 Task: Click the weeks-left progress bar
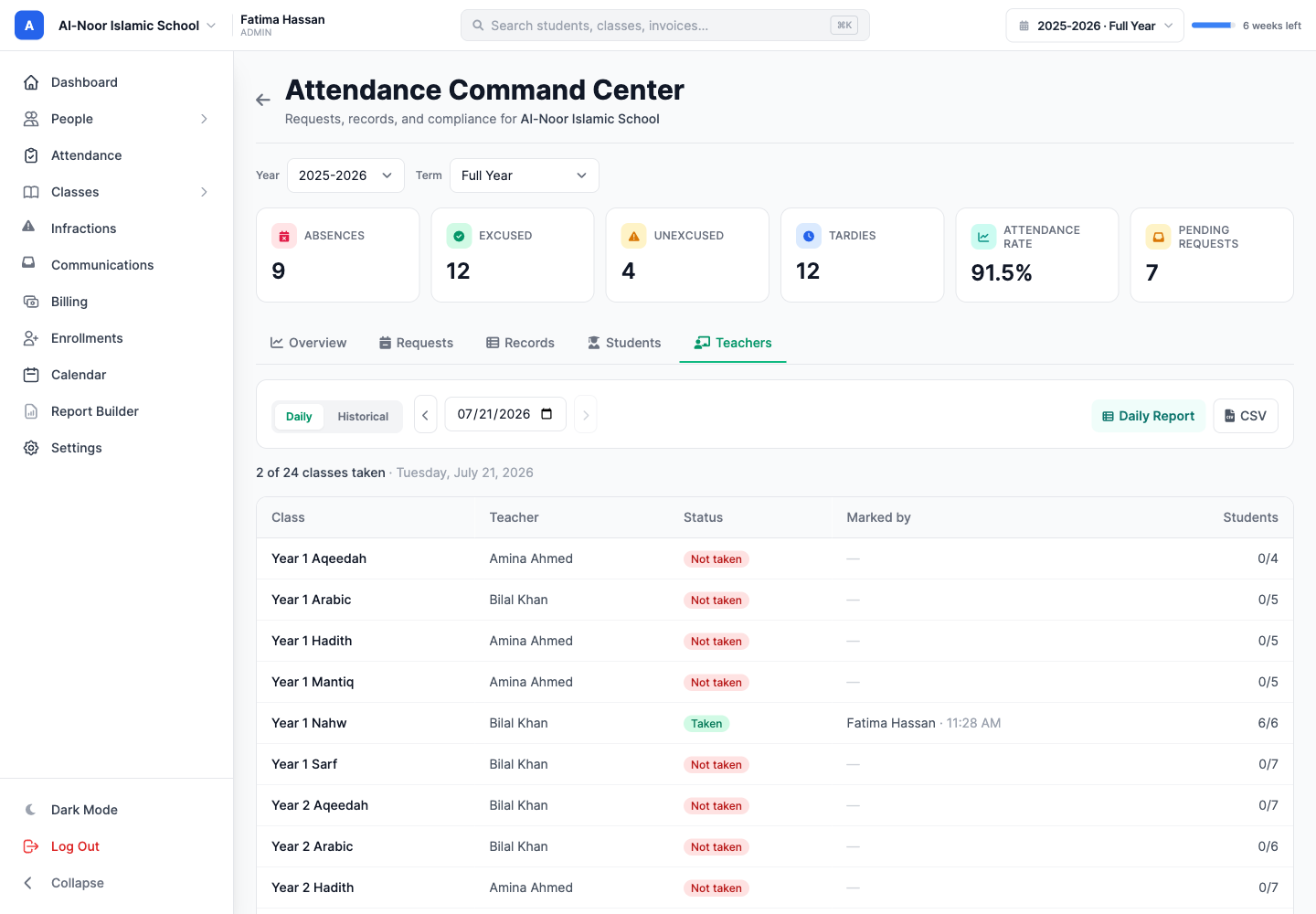(1214, 26)
